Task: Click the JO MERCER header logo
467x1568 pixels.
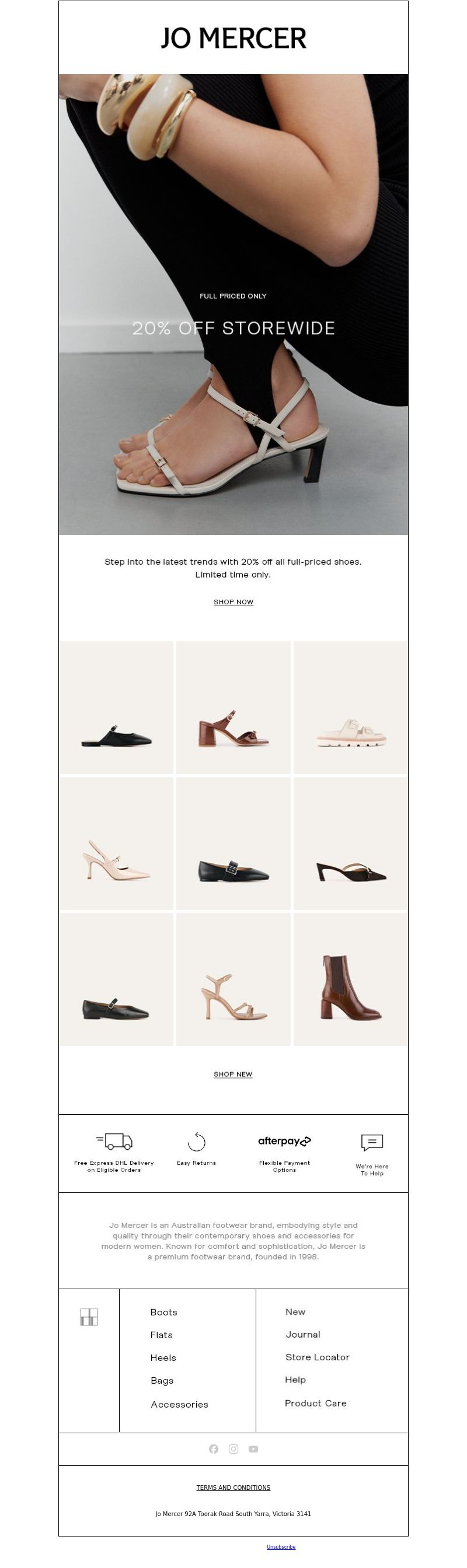Action: [233, 38]
